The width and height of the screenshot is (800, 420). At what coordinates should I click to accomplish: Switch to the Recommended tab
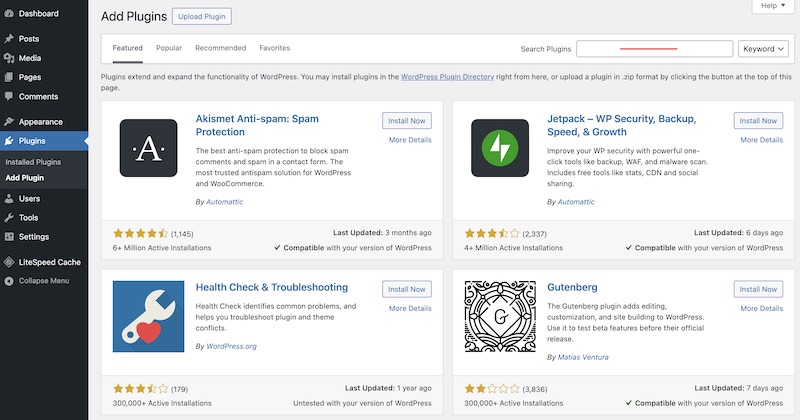tap(220, 48)
